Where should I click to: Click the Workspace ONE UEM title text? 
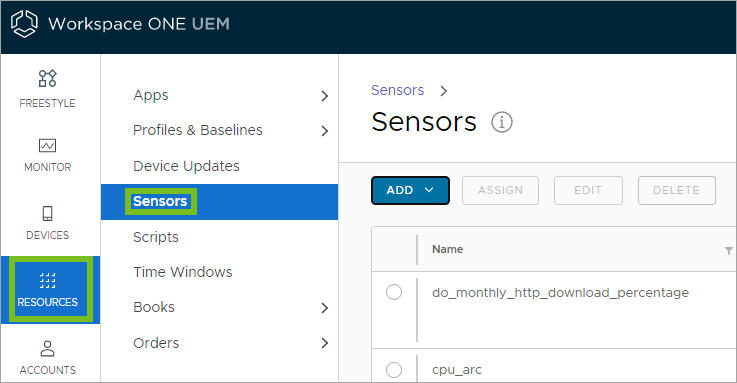(139, 24)
